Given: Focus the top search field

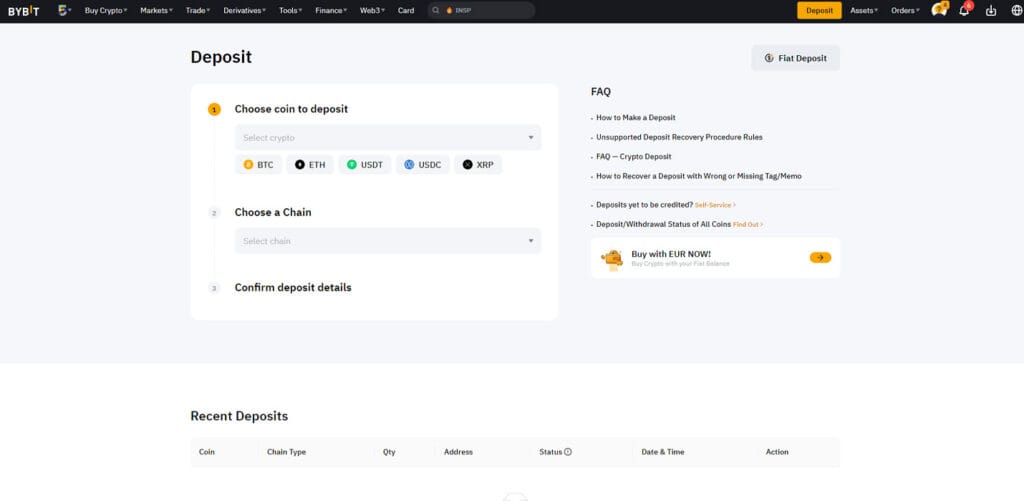Looking at the screenshot, I should pyautogui.click(x=481, y=10).
